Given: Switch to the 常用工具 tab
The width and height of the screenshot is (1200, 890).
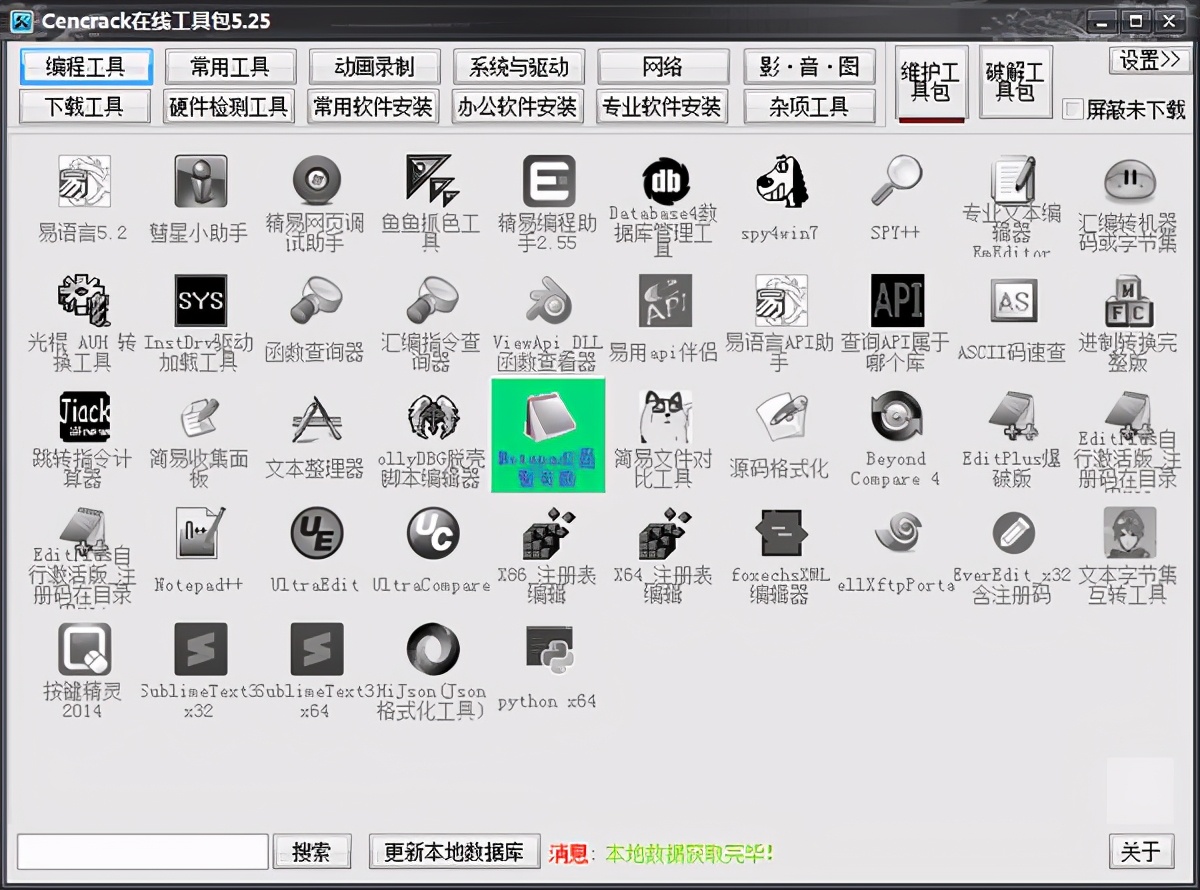Looking at the screenshot, I should (x=230, y=67).
